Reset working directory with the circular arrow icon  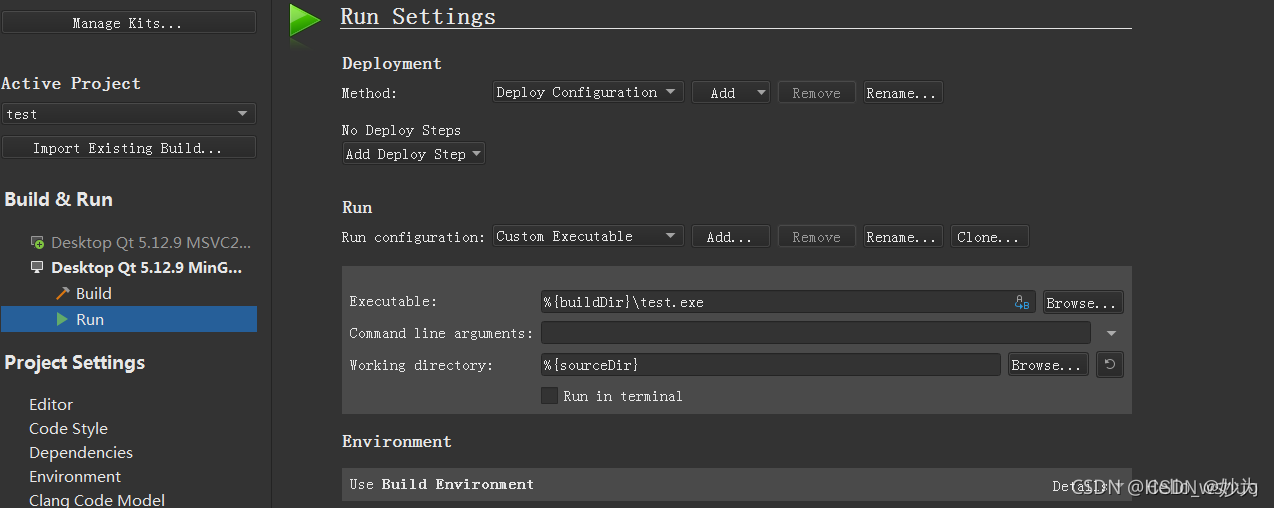coord(1109,365)
